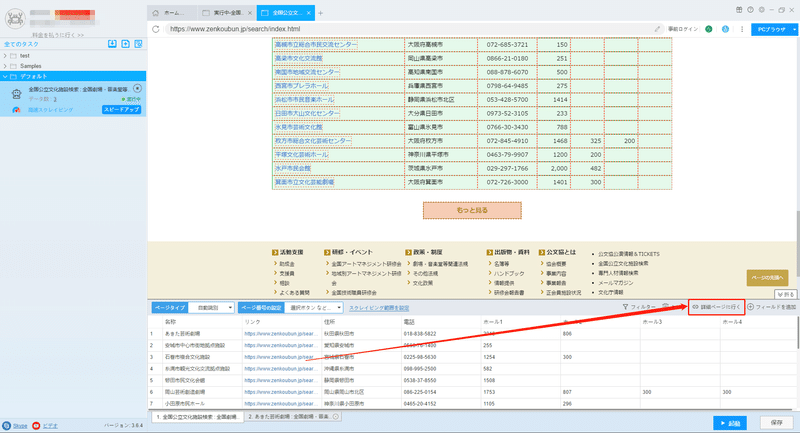Click the 料金を払うに行く link
800x433 pixels.
coord(58,35)
